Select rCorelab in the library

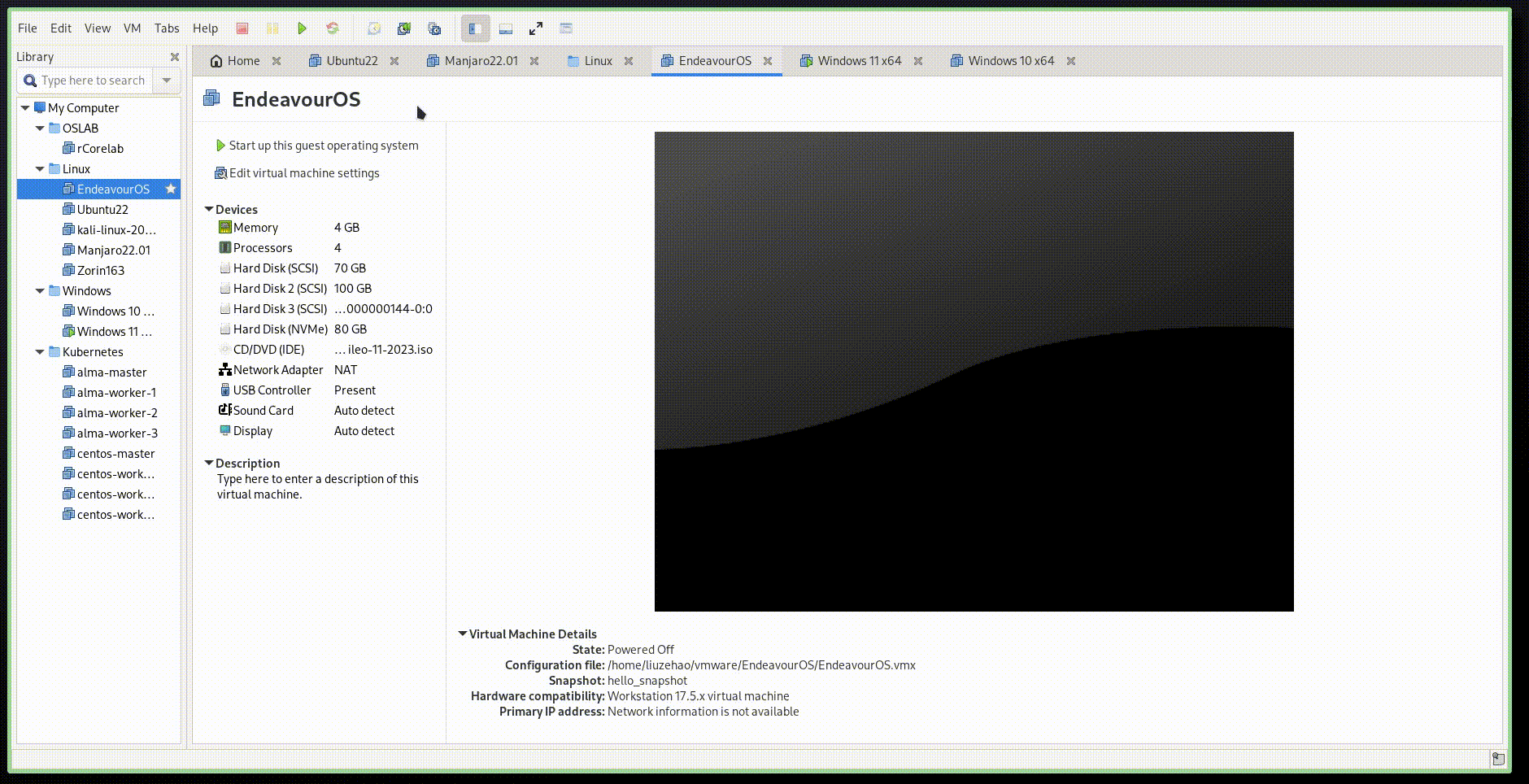[100, 148]
